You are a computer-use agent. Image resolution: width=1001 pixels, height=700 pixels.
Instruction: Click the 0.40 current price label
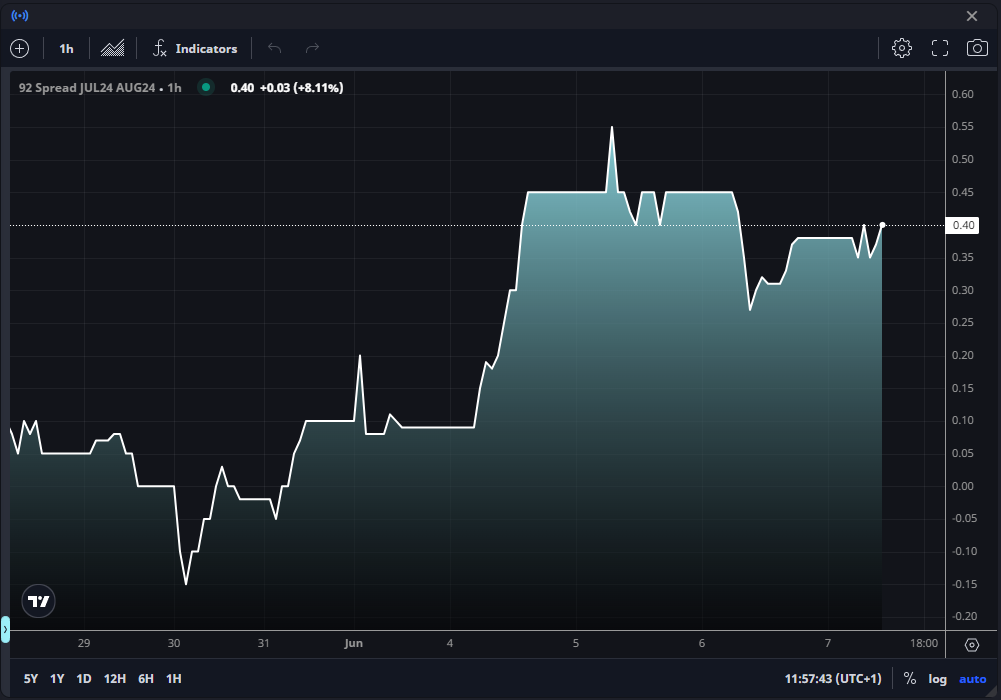963,225
